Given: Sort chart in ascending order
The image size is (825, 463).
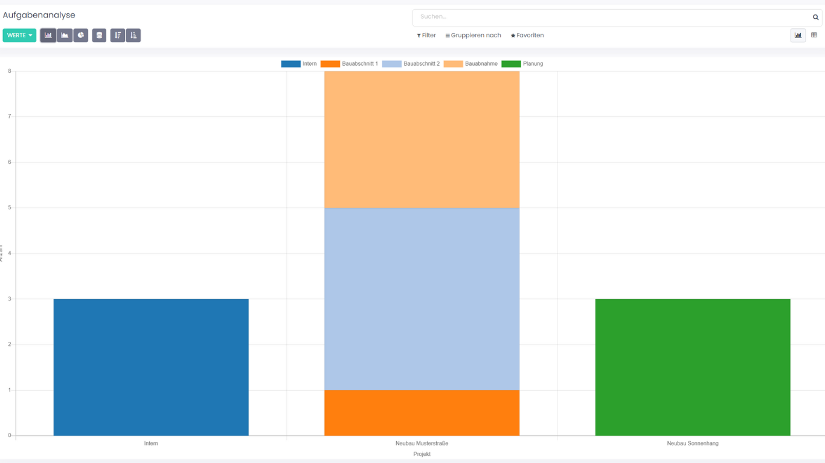Looking at the screenshot, I should pos(133,35).
